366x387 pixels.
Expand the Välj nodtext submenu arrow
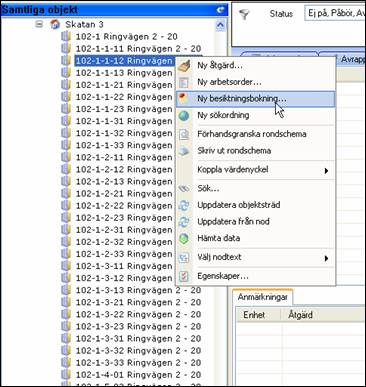pos(326,258)
